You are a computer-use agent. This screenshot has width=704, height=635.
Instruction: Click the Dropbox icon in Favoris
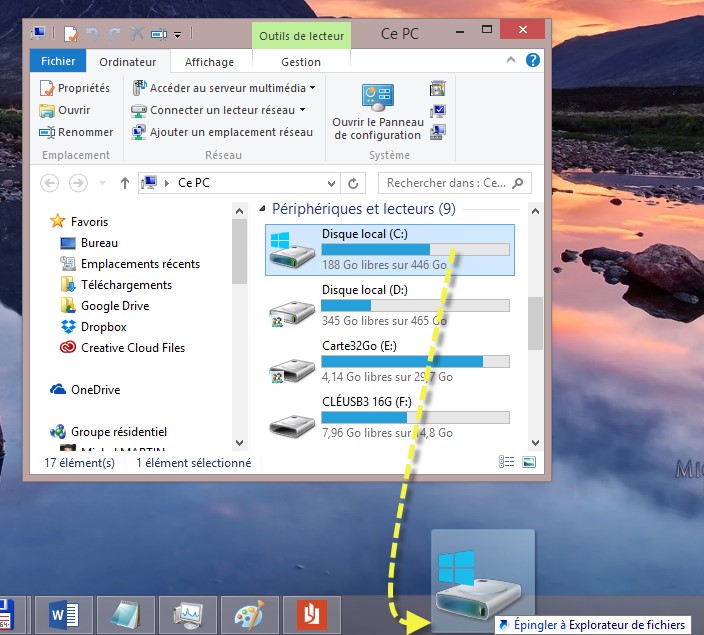coord(68,327)
